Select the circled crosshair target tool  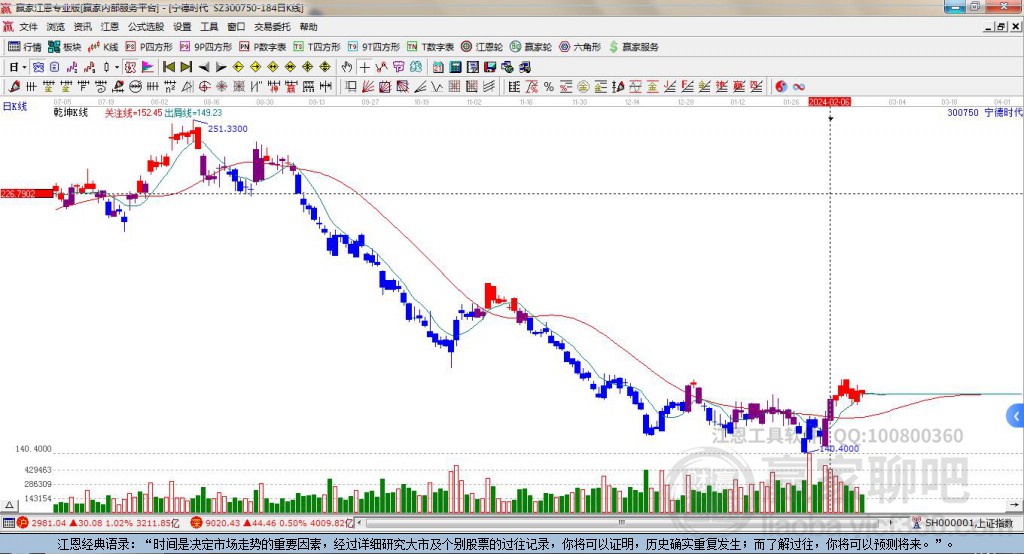click(204, 86)
